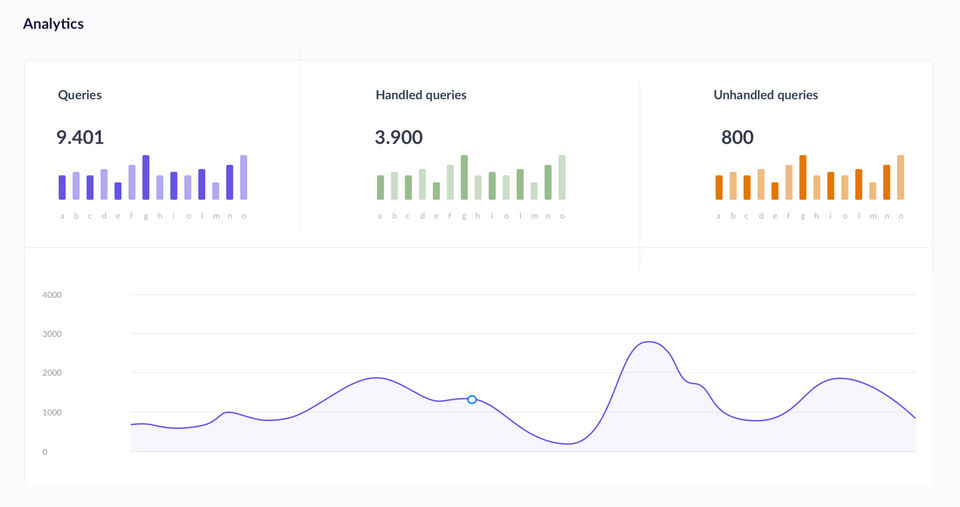Select the tallest purple bar labeled g
The image size is (960, 507).
pos(146,178)
